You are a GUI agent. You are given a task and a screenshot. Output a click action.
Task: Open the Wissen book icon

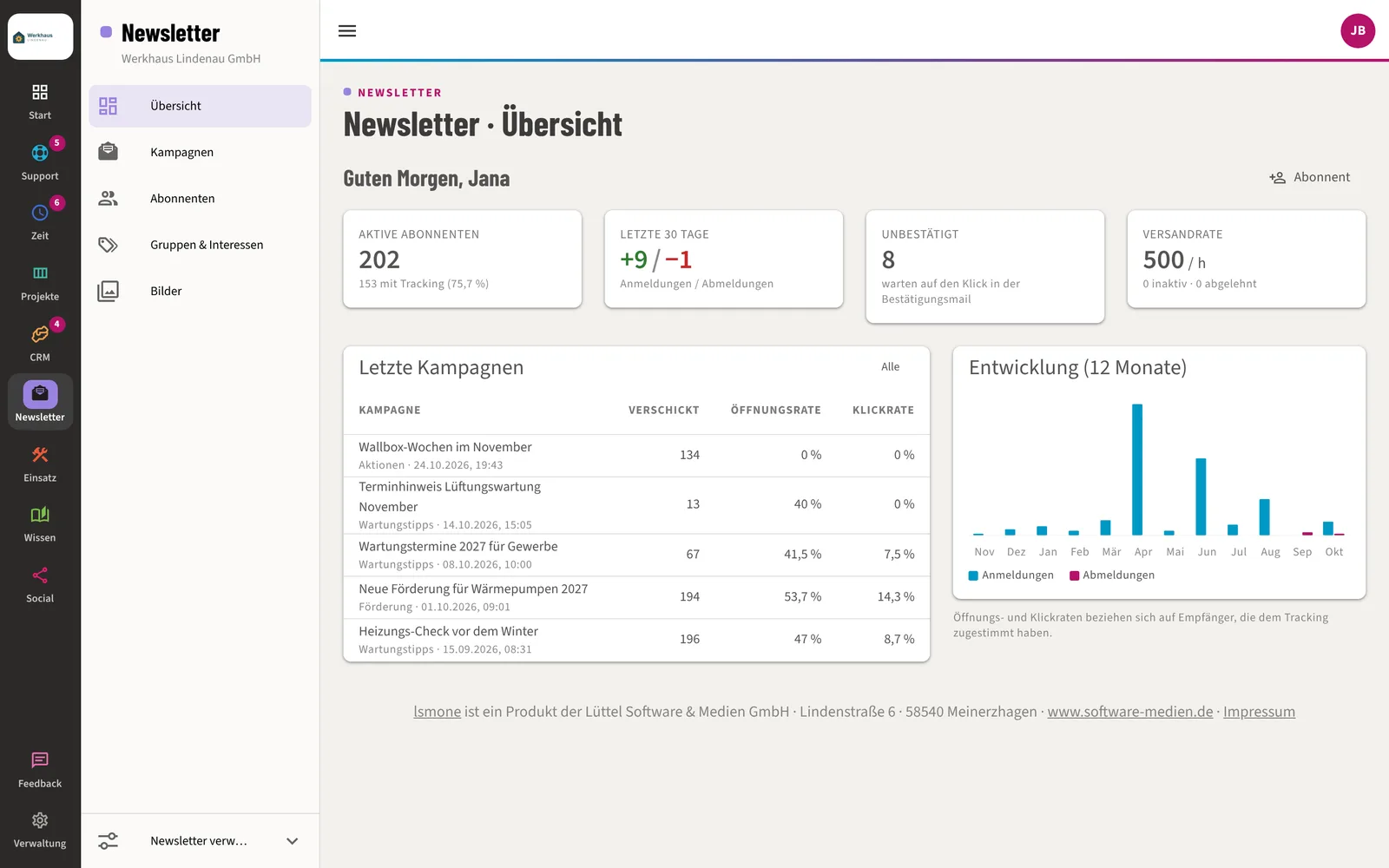(40, 515)
